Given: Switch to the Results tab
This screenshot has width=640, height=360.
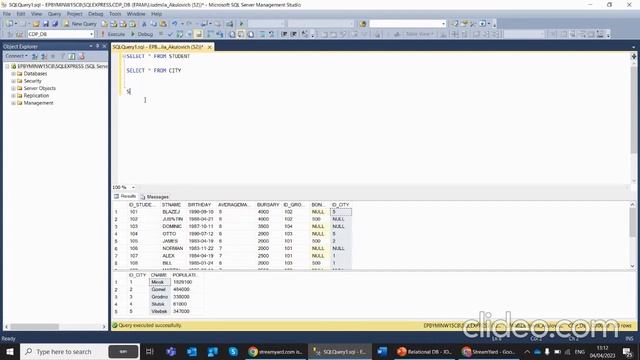Looking at the screenshot, I should tap(125, 196).
